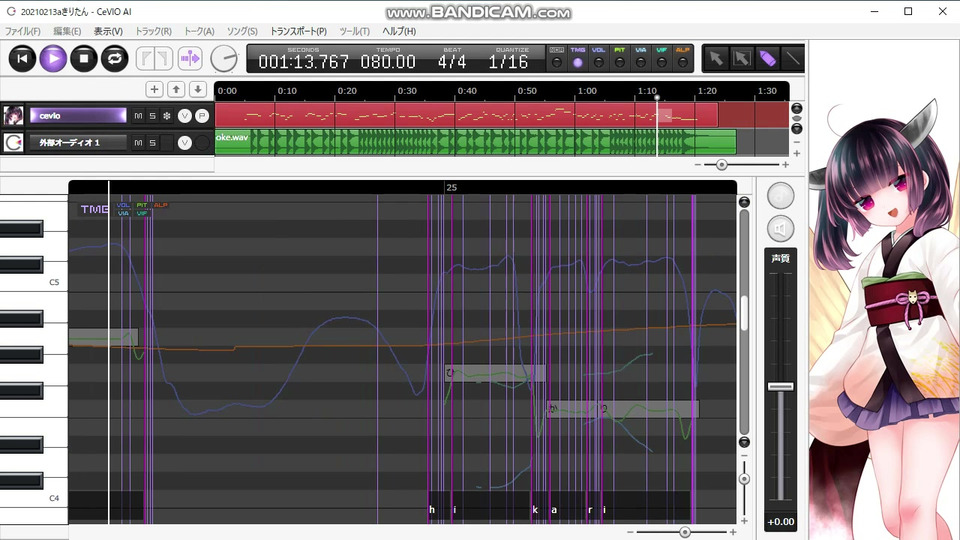Viewport: 960px width, 540px height.
Task: Adjust the piano roll horizontal zoom slider
Action: pyautogui.click(x=685, y=532)
